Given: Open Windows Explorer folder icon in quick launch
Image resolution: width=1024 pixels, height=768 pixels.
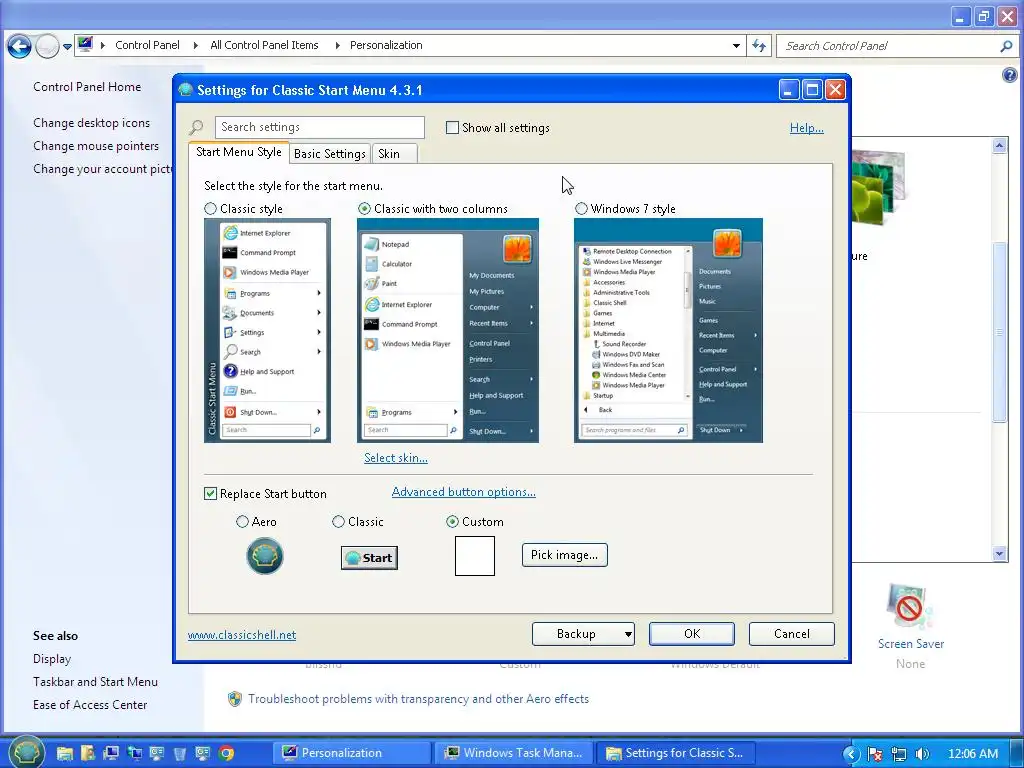Looking at the screenshot, I should [x=64, y=754].
